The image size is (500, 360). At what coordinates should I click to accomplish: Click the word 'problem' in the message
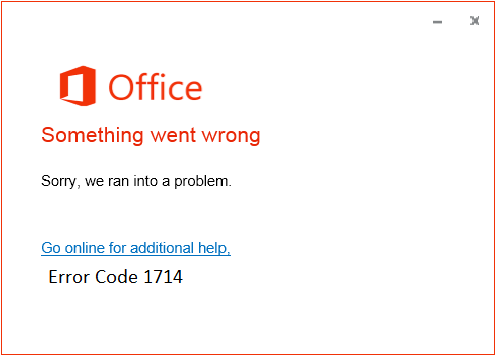pos(201,182)
